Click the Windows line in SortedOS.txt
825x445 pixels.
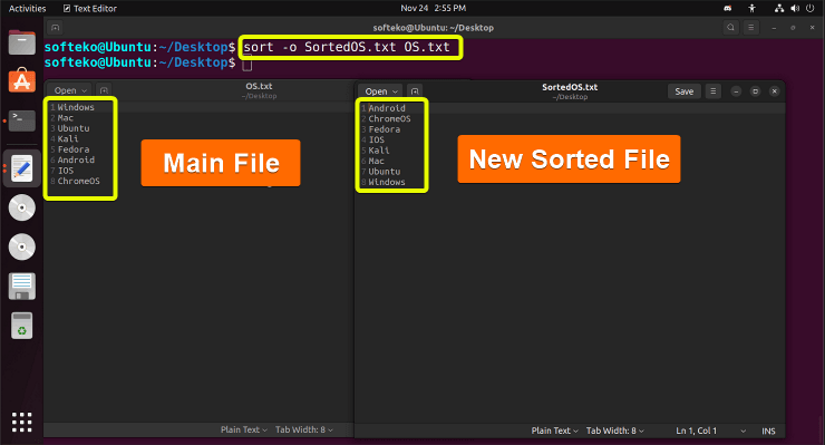pyautogui.click(x=387, y=182)
